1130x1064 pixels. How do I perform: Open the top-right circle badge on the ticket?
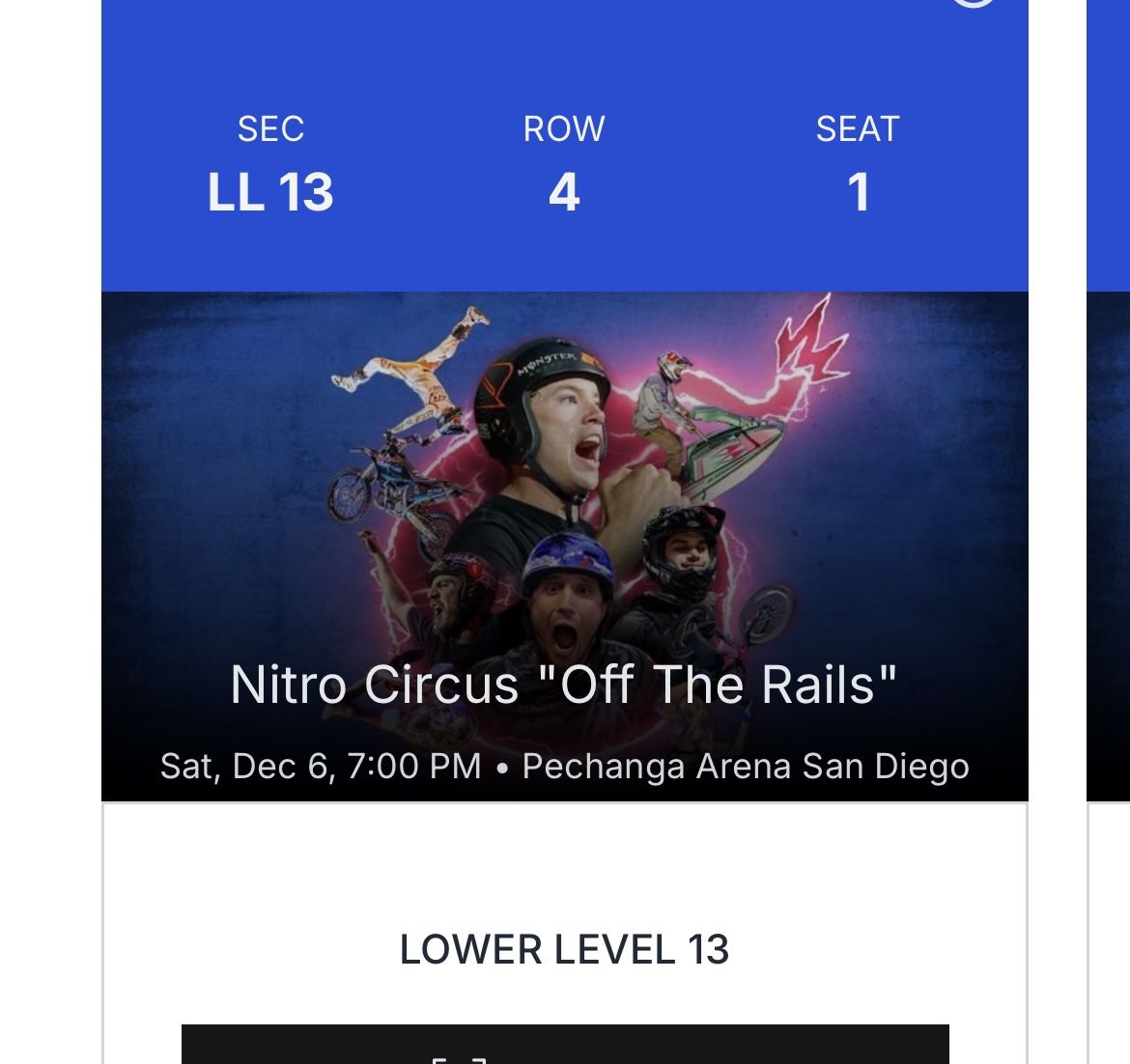pyautogui.click(x=974, y=3)
